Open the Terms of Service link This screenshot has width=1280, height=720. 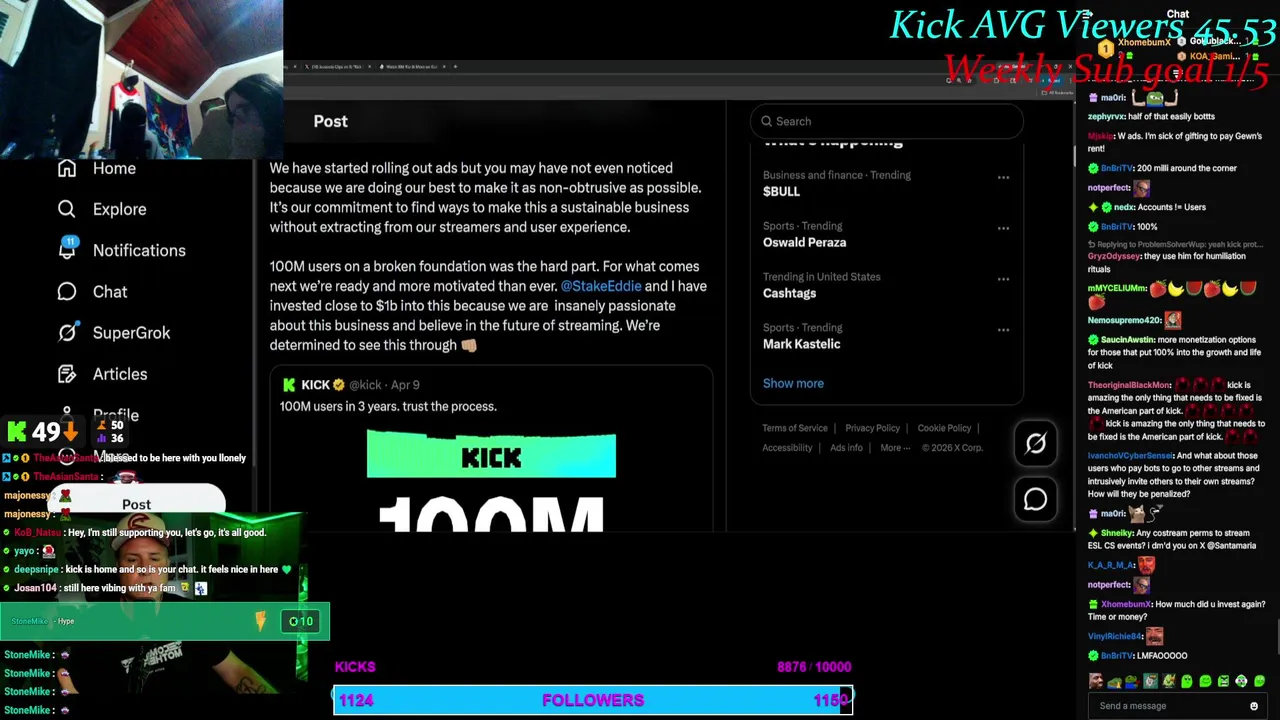pyautogui.click(x=795, y=428)
